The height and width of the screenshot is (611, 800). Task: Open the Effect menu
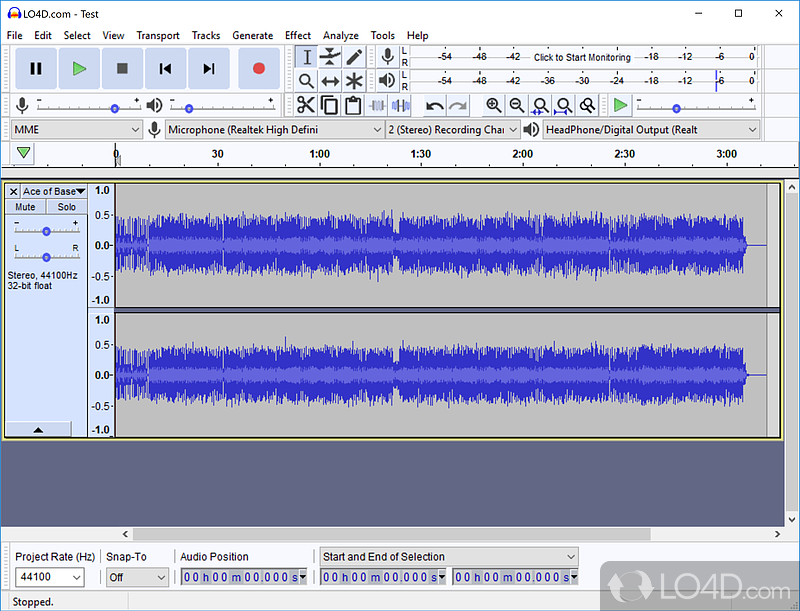pyautogui.click(x=298, y=35)
